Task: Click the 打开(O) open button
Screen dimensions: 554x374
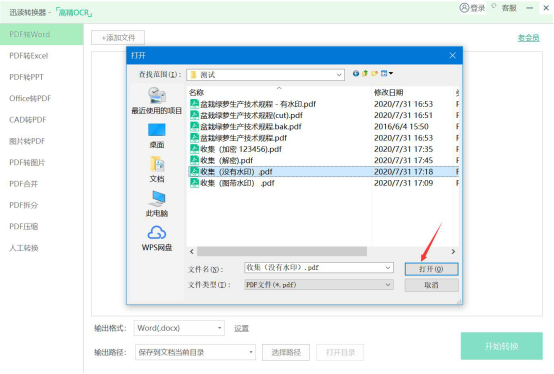Action: [x=431, y=269]
